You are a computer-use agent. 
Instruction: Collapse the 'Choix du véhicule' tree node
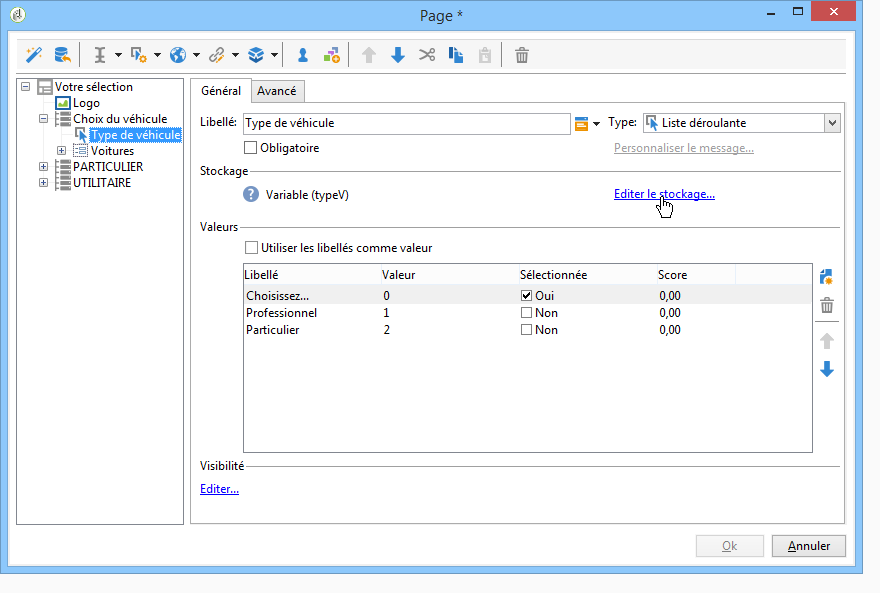pos(44,119)
